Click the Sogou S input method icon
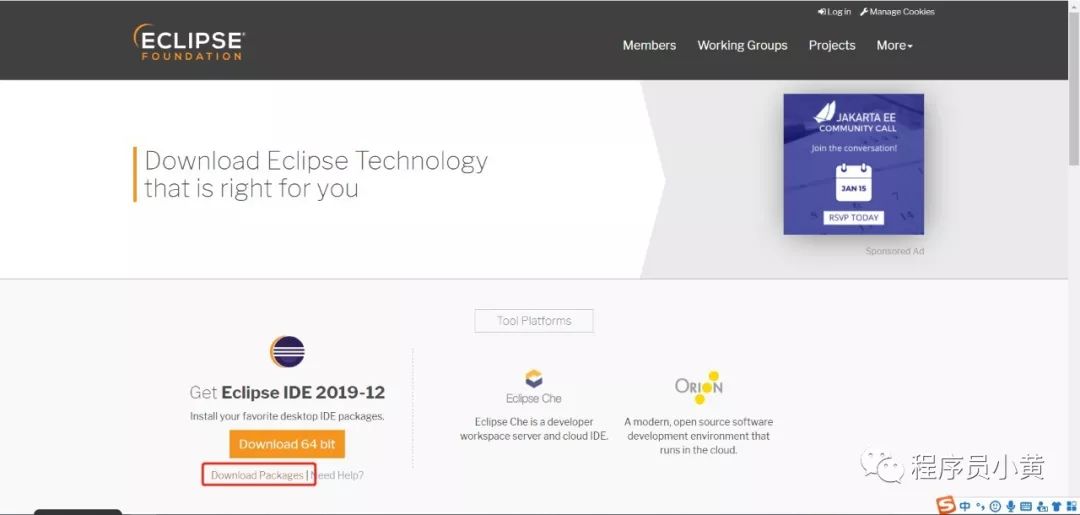The width and height of the screenshot is (1080, 515). [946, 505]
